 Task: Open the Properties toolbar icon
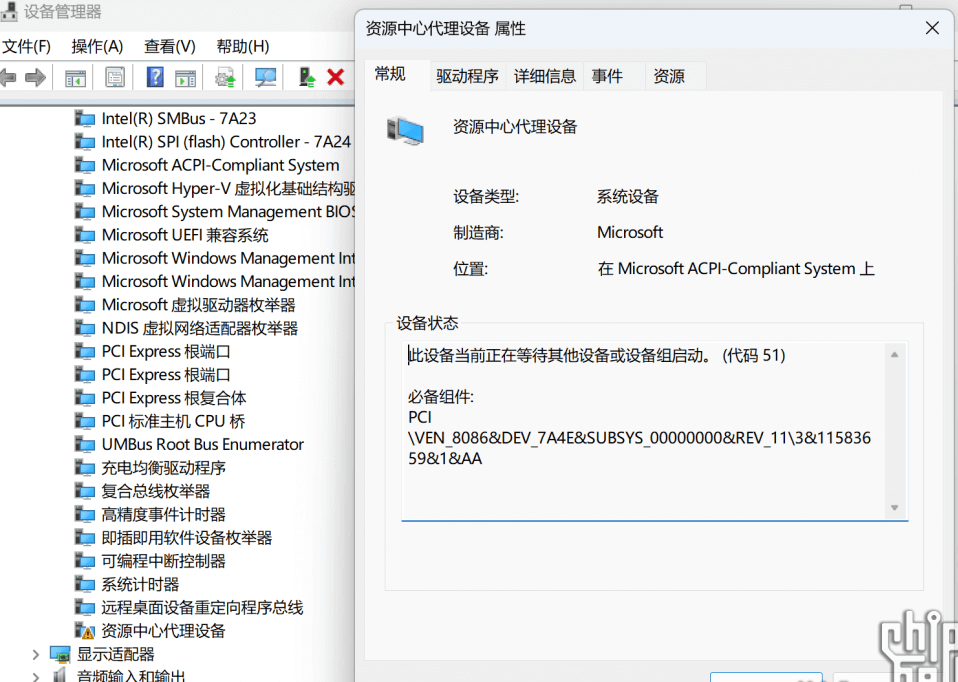click(115, 78)
